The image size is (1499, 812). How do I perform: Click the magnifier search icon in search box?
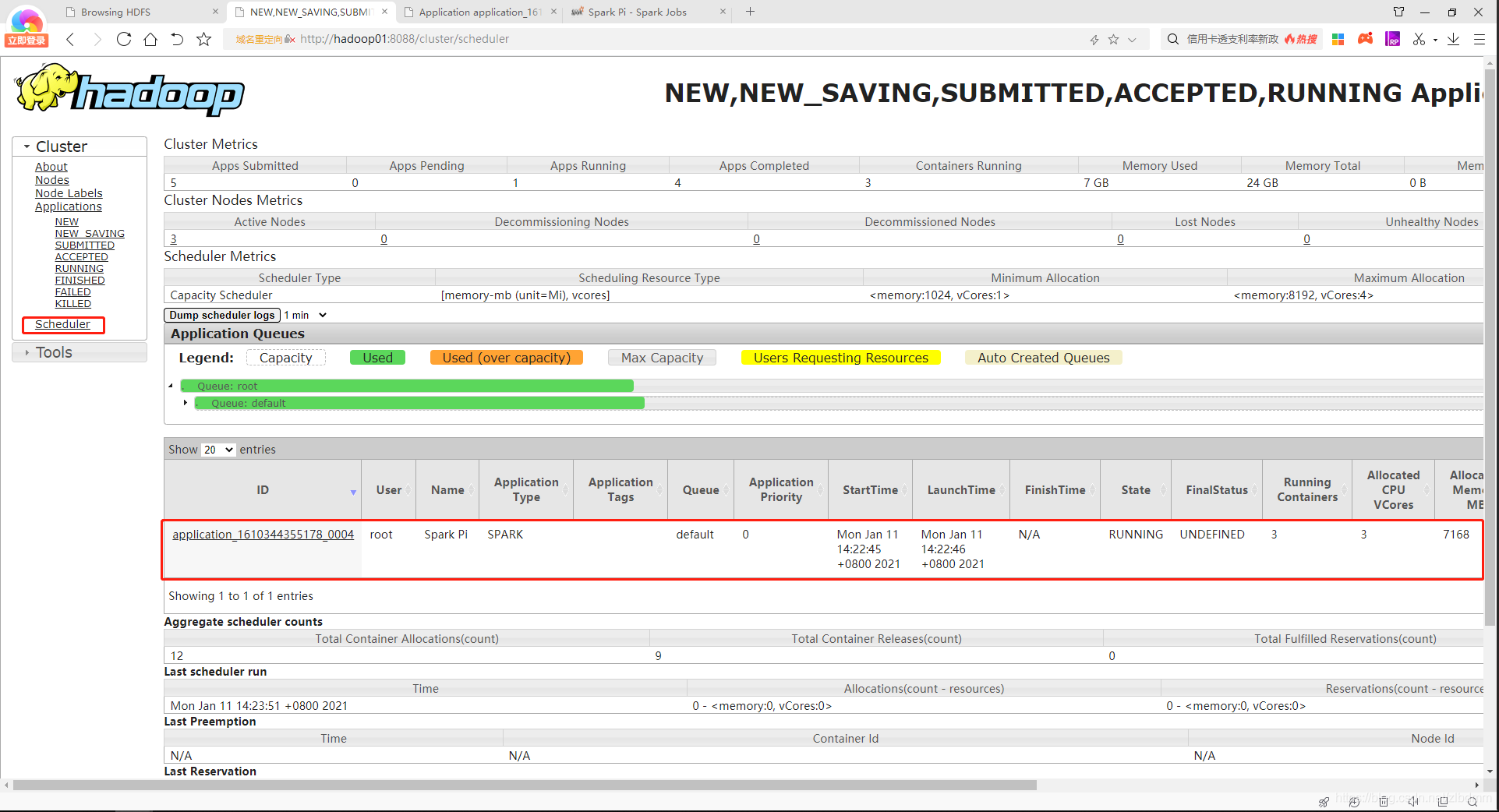(1172, 39)
